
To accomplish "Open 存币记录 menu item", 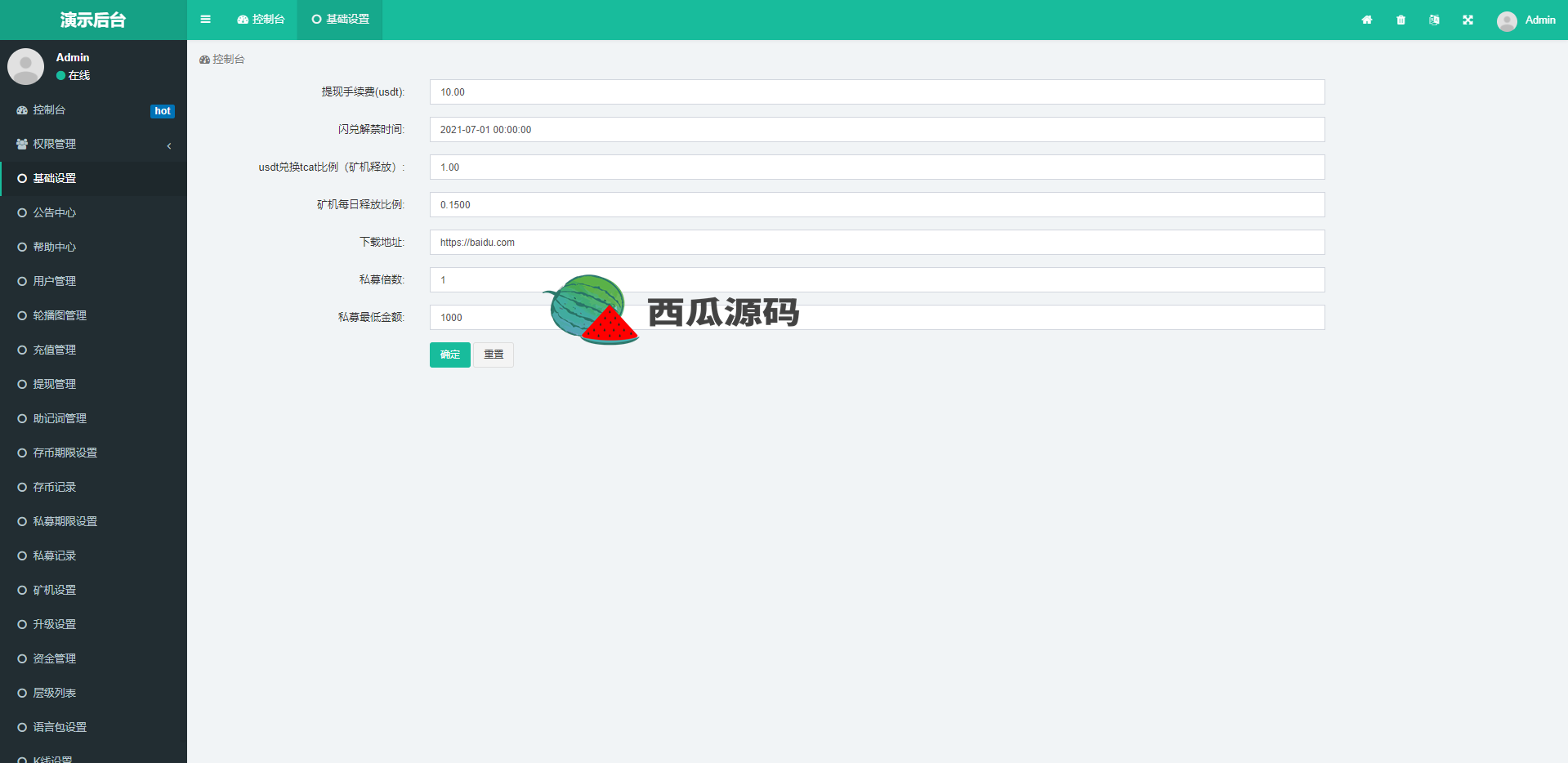I will (x=93, y=487).
